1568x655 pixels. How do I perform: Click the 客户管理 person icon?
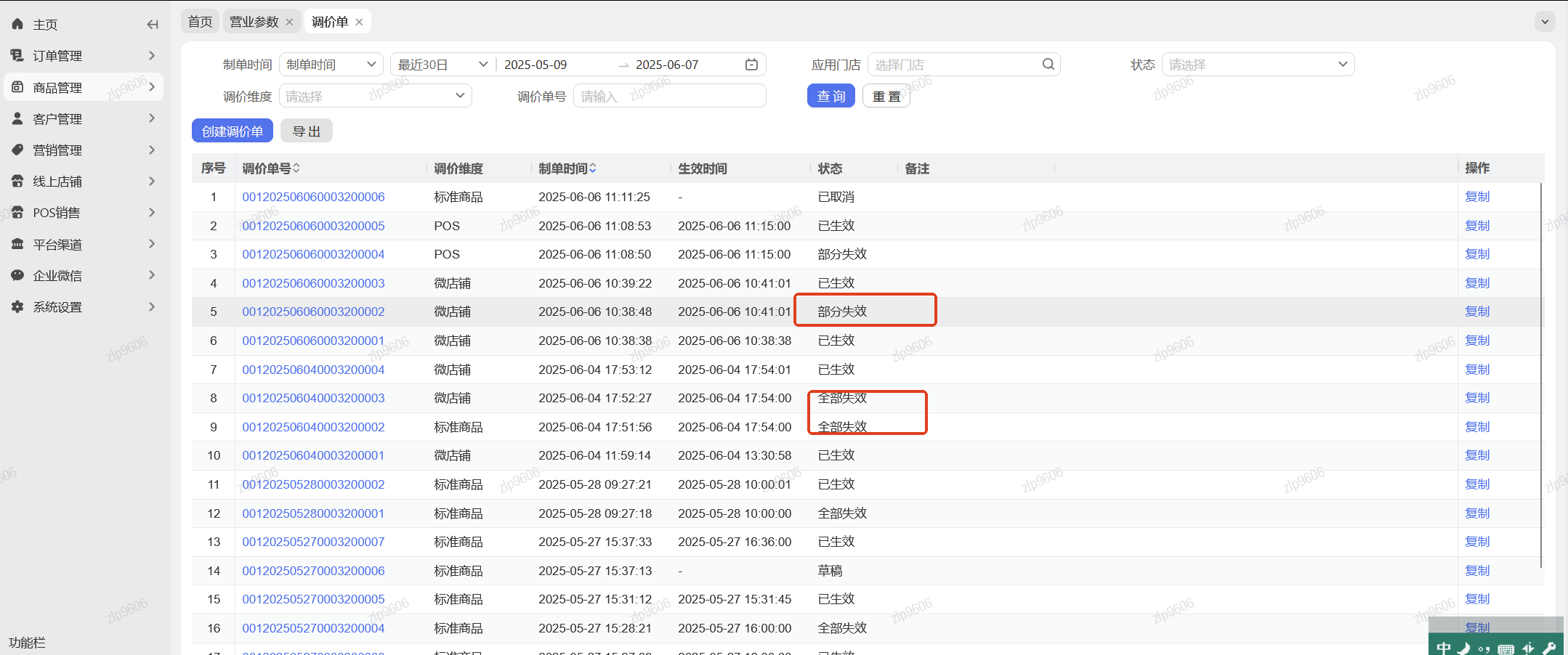point(17,118)
